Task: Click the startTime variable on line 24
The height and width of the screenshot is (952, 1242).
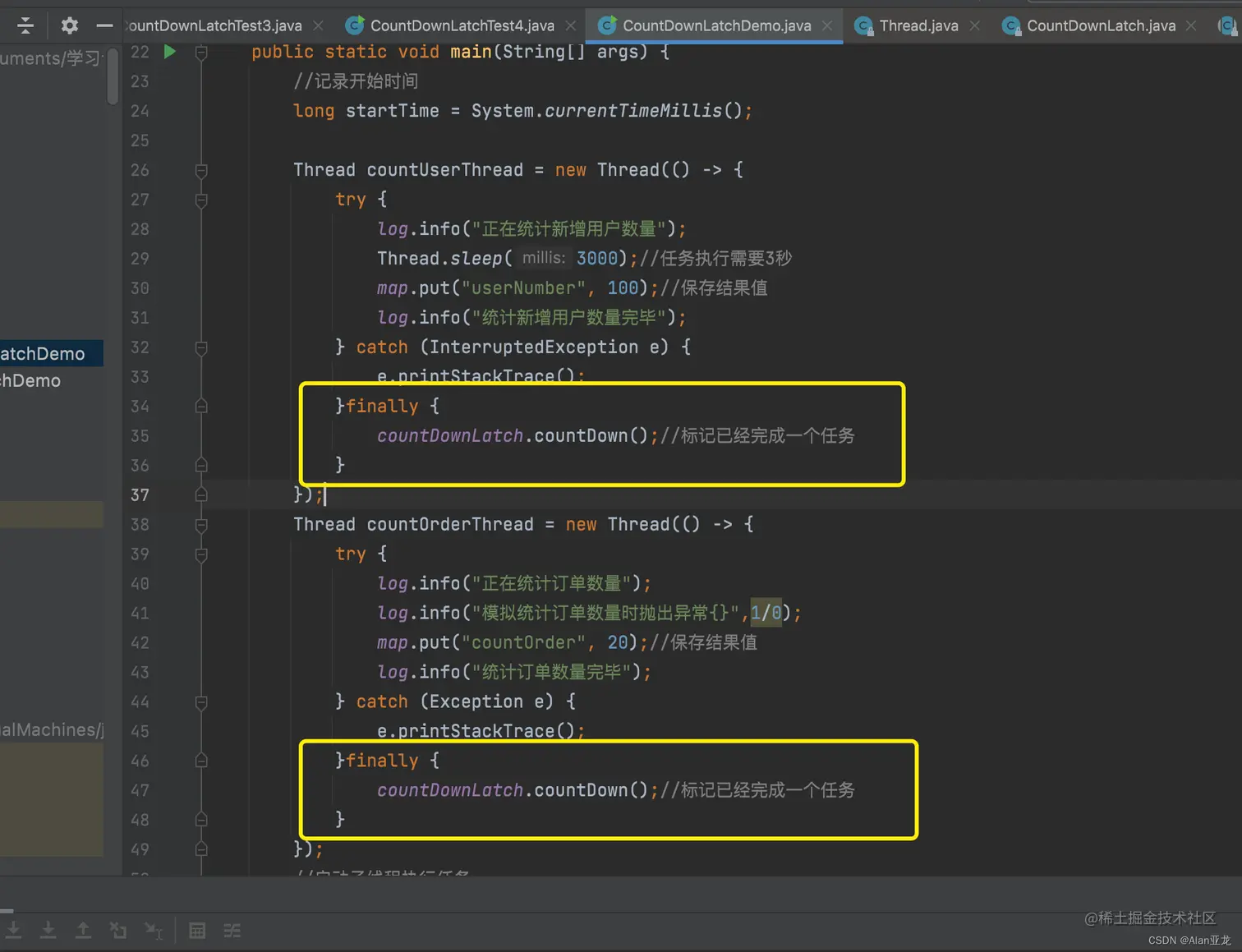Action: 393,111
